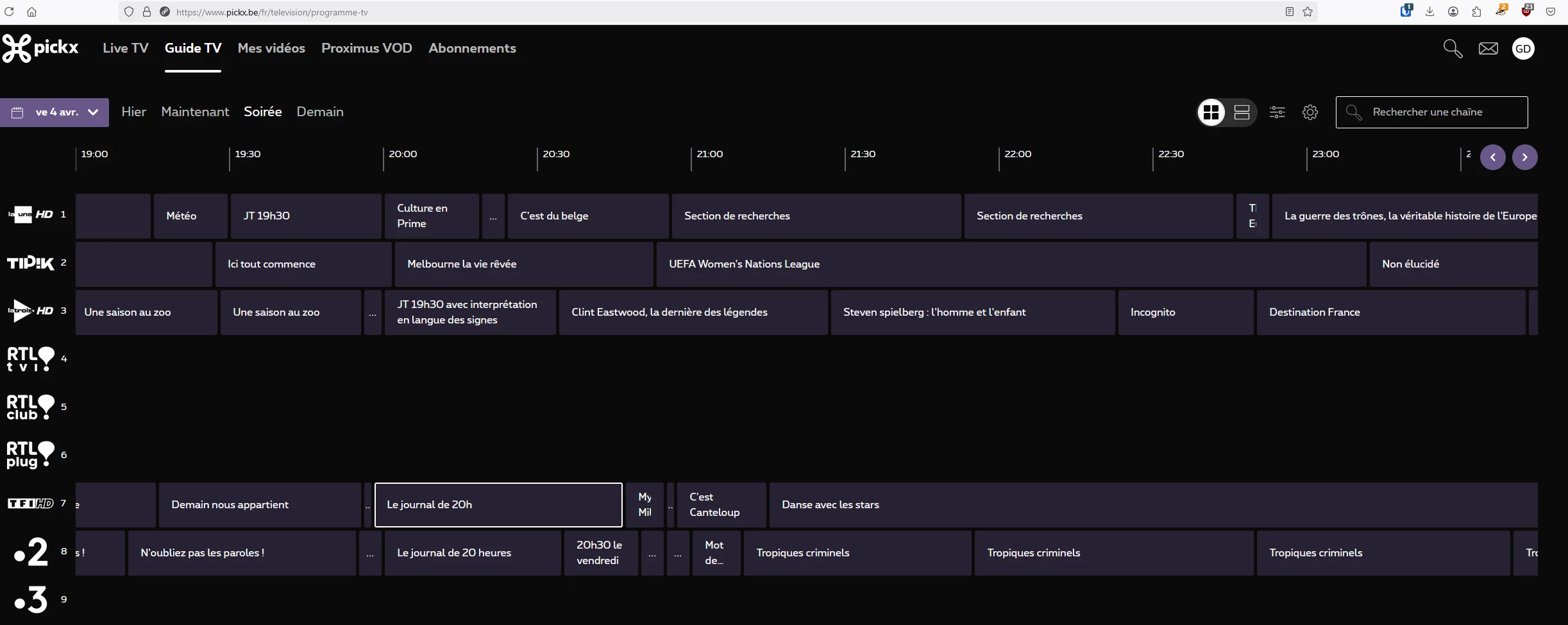Screen dimensions: 1568x625
Task: Open JT 19h30 avec interprétation programme
Action: pyautogui.click(x=470, y=312)
